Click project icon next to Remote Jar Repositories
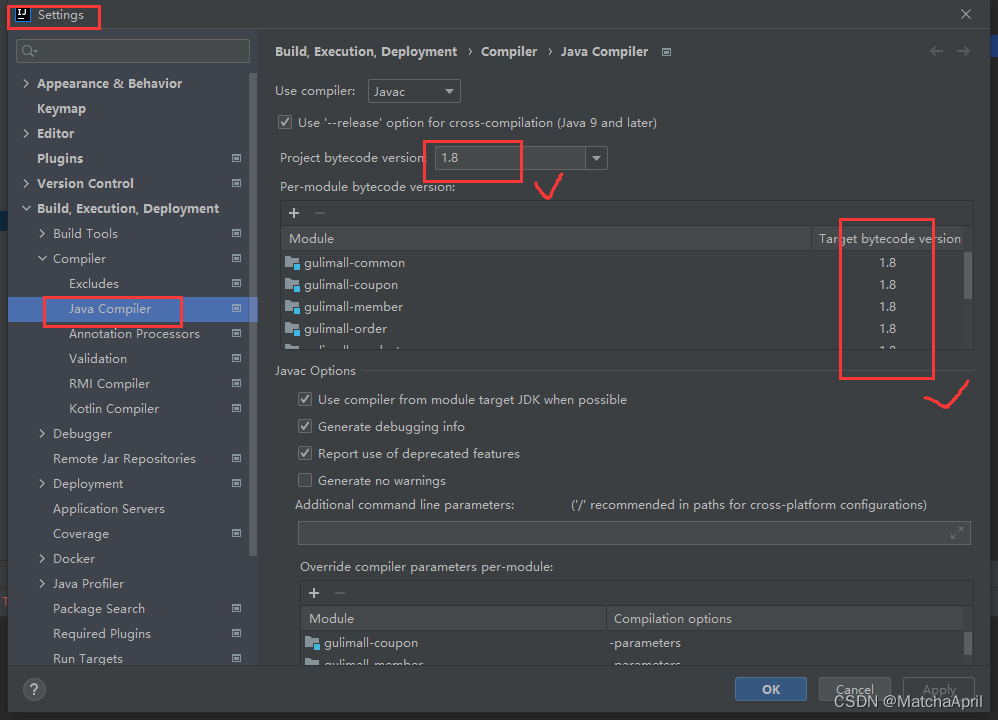The width and height of the screenshot is (998, 720). pyautogui.click(x=236, y=458)
